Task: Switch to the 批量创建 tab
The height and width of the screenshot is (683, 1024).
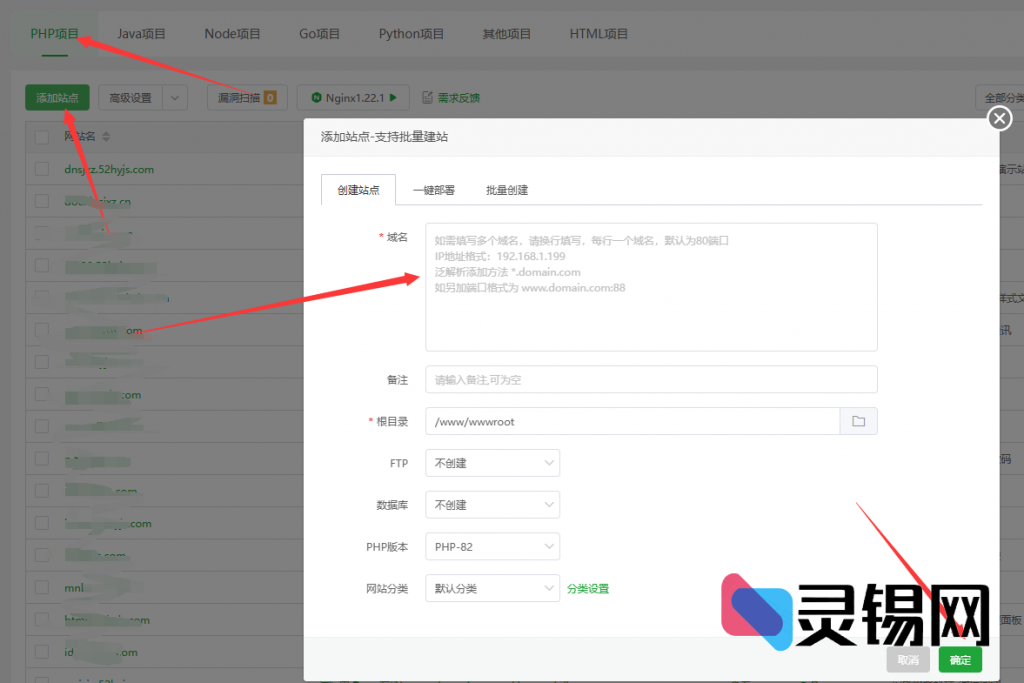Action: [x=507, y=190]
